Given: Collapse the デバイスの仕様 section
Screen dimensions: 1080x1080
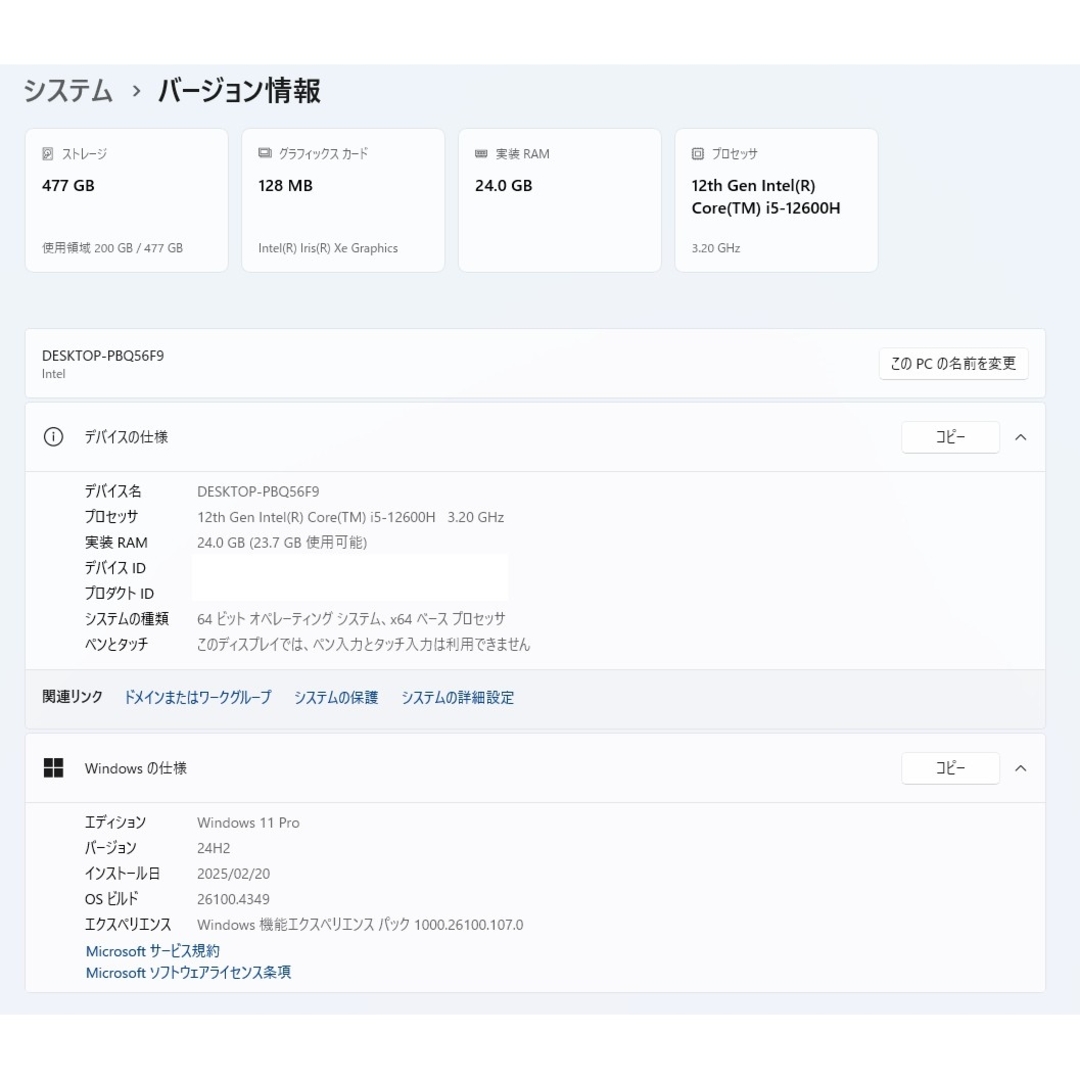Looking at the screenshot, I should tap(1021, 437).
